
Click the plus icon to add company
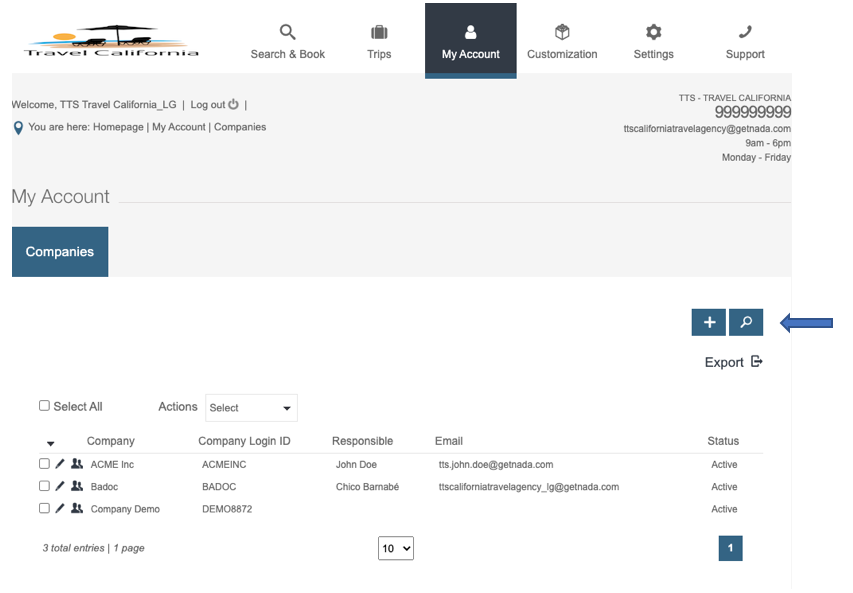tap(709, 322)
